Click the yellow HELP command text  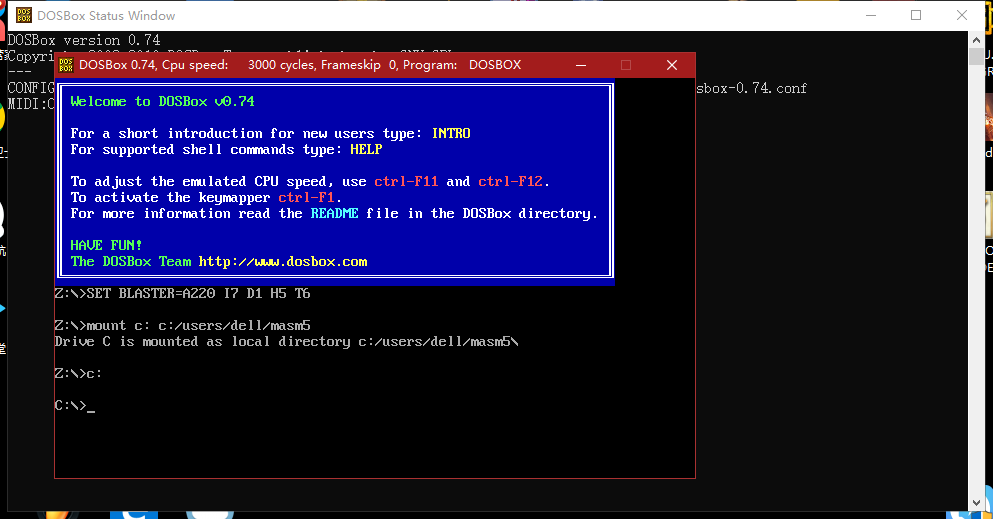tap(366, 149)
